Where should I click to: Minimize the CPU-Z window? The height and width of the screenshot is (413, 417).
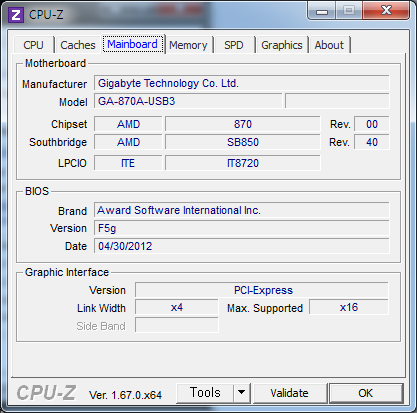tap(322, 11)
